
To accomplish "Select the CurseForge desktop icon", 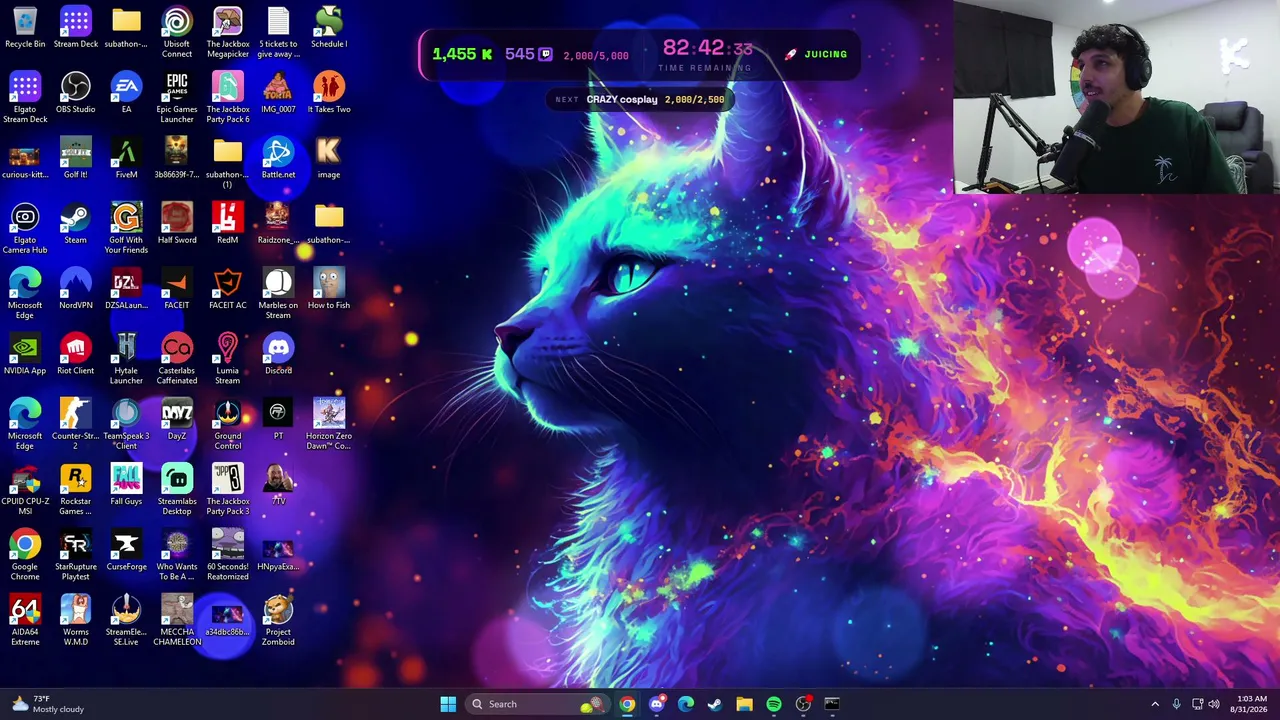I will pyautogui.click(x=126, y=550).
